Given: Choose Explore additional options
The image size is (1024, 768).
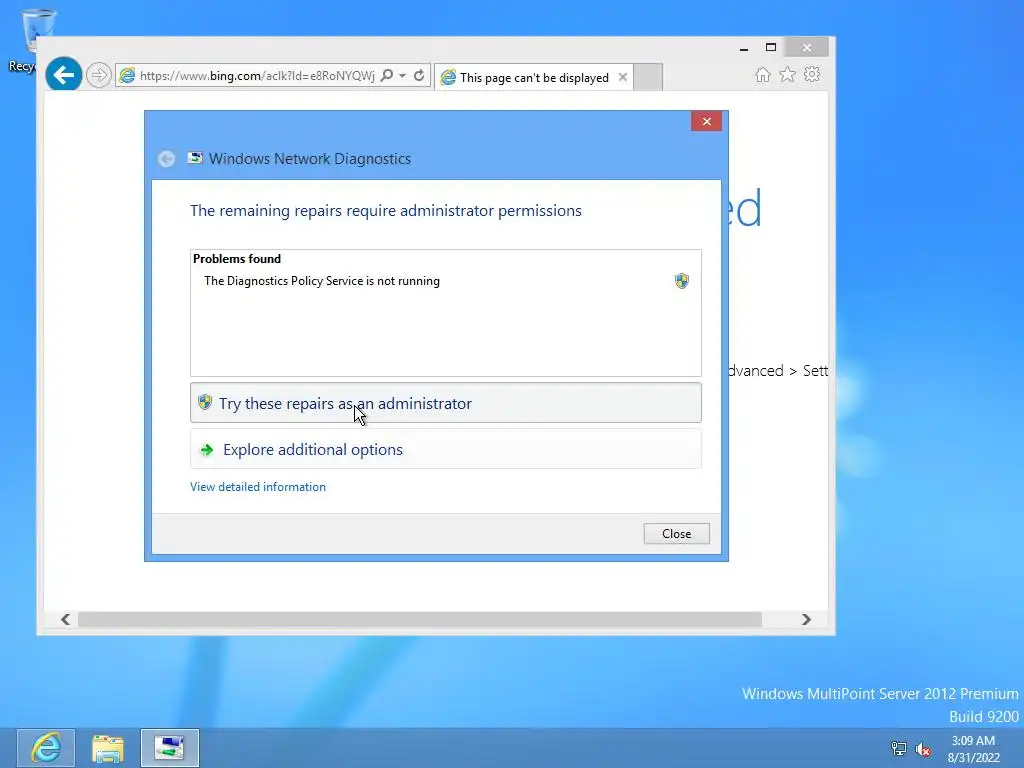Looking at the screenshot, I should [x=445, y=449].
